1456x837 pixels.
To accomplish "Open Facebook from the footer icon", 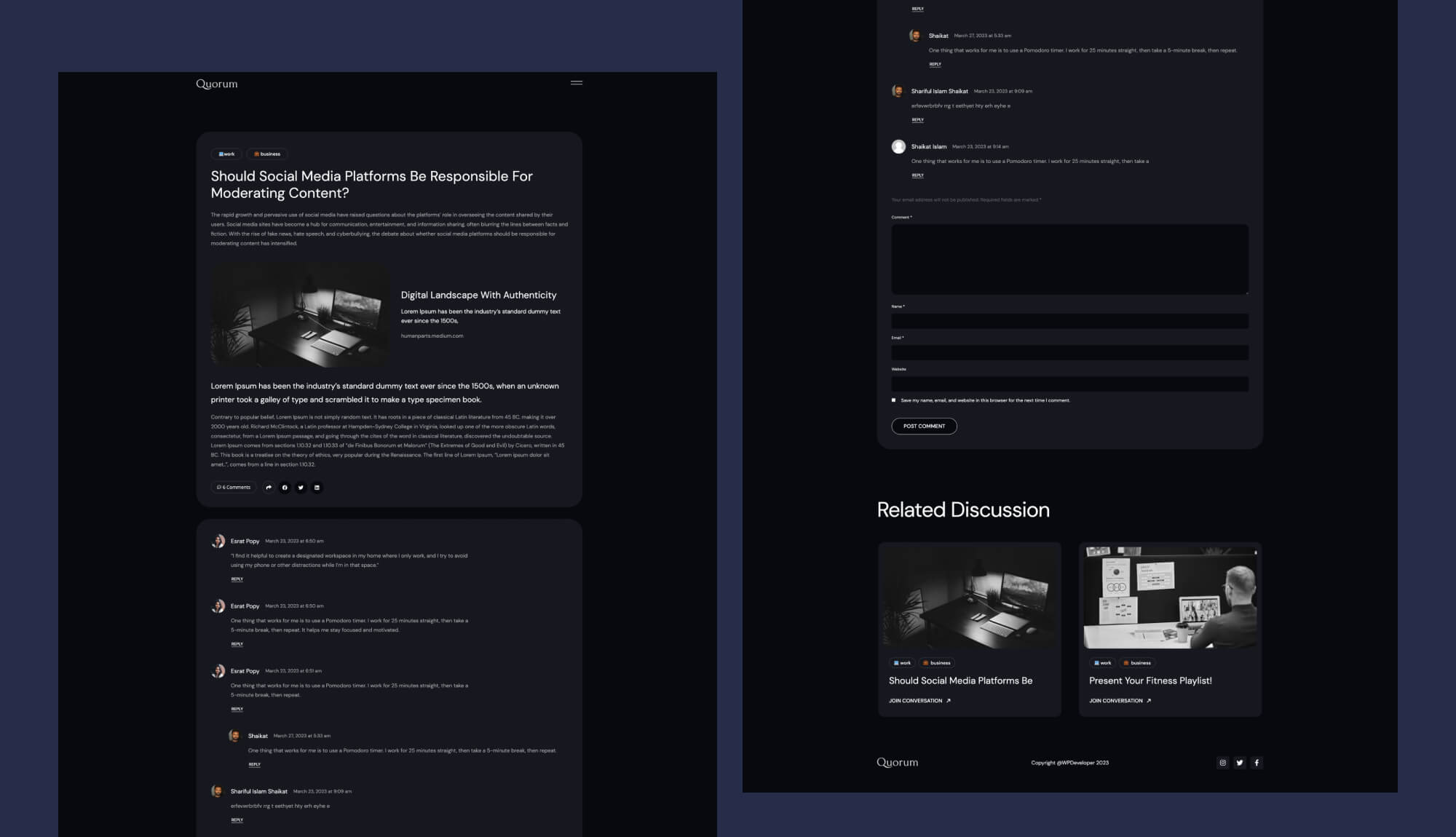I will click(x=1257, y=763).
